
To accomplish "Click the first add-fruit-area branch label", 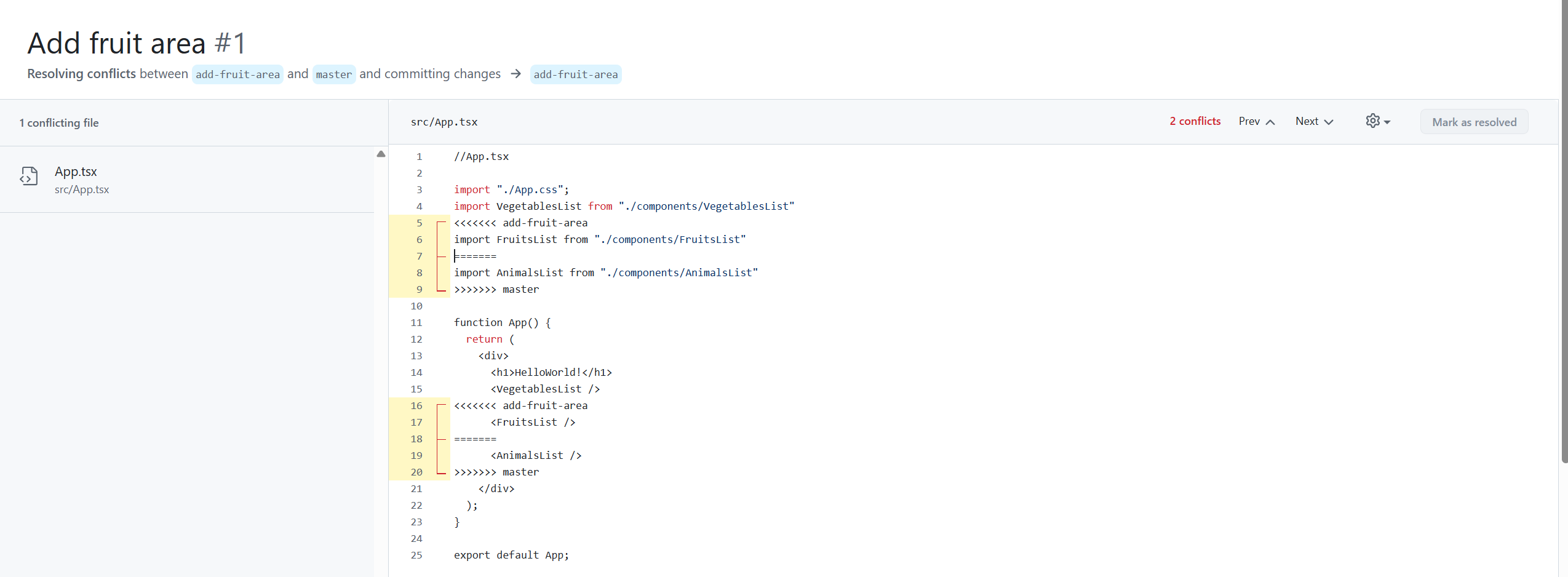I will click(237, 74).
